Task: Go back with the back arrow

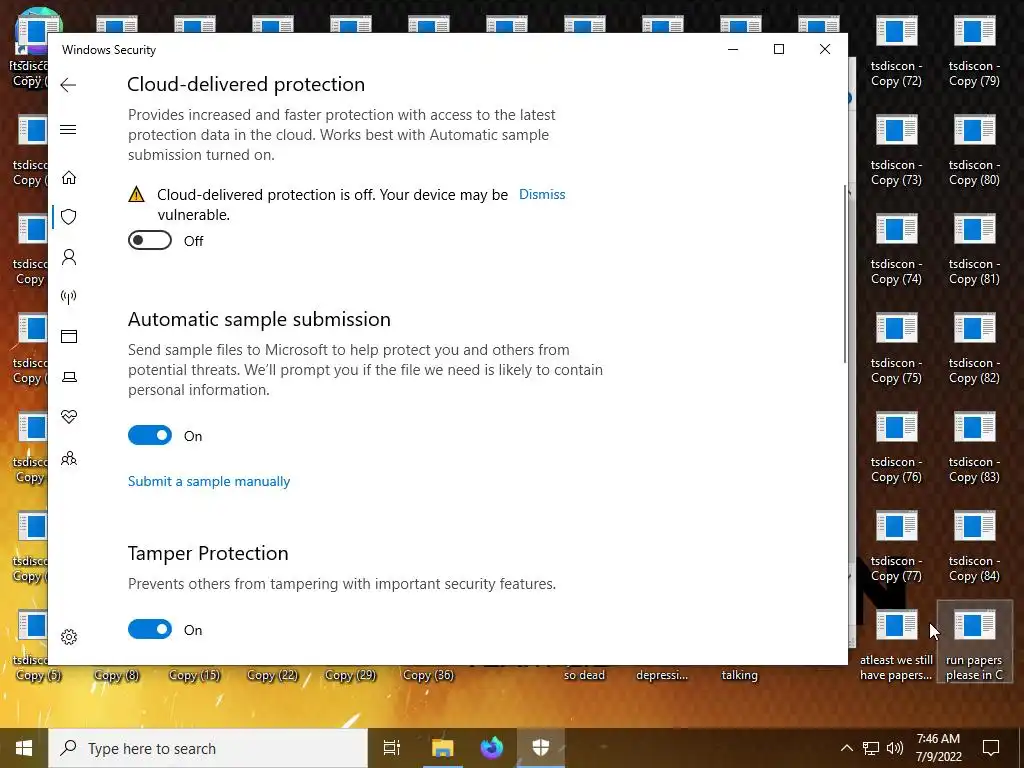Action: click(68, 85)
